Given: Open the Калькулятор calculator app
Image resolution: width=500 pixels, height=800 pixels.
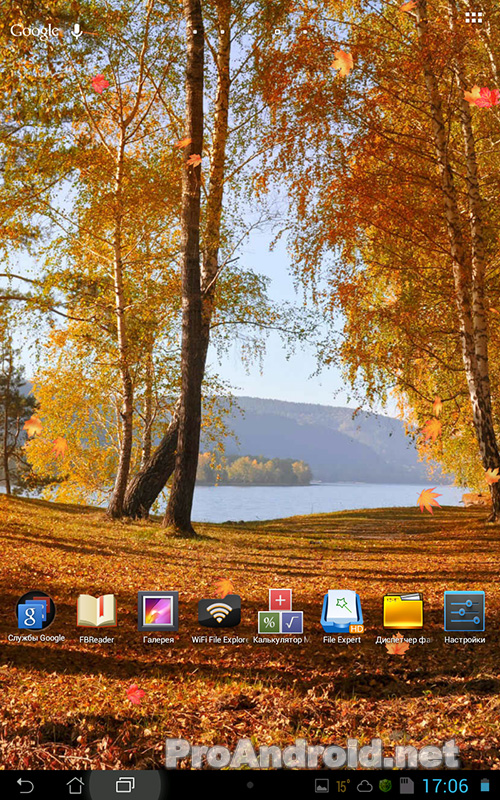Looking at the screenshot, I should 281,611.
